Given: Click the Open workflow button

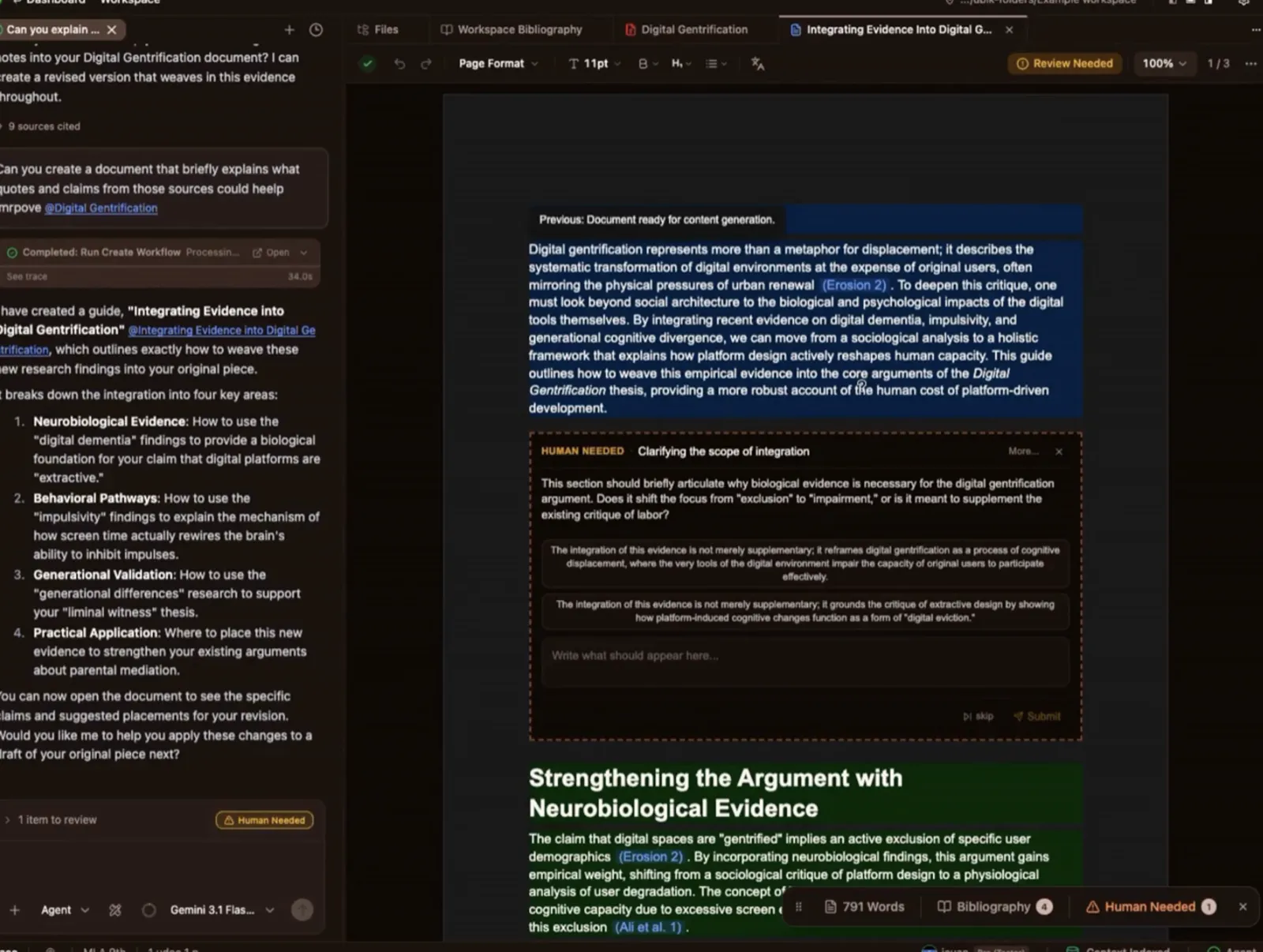Looking at the screenshot, I should 271,253.
